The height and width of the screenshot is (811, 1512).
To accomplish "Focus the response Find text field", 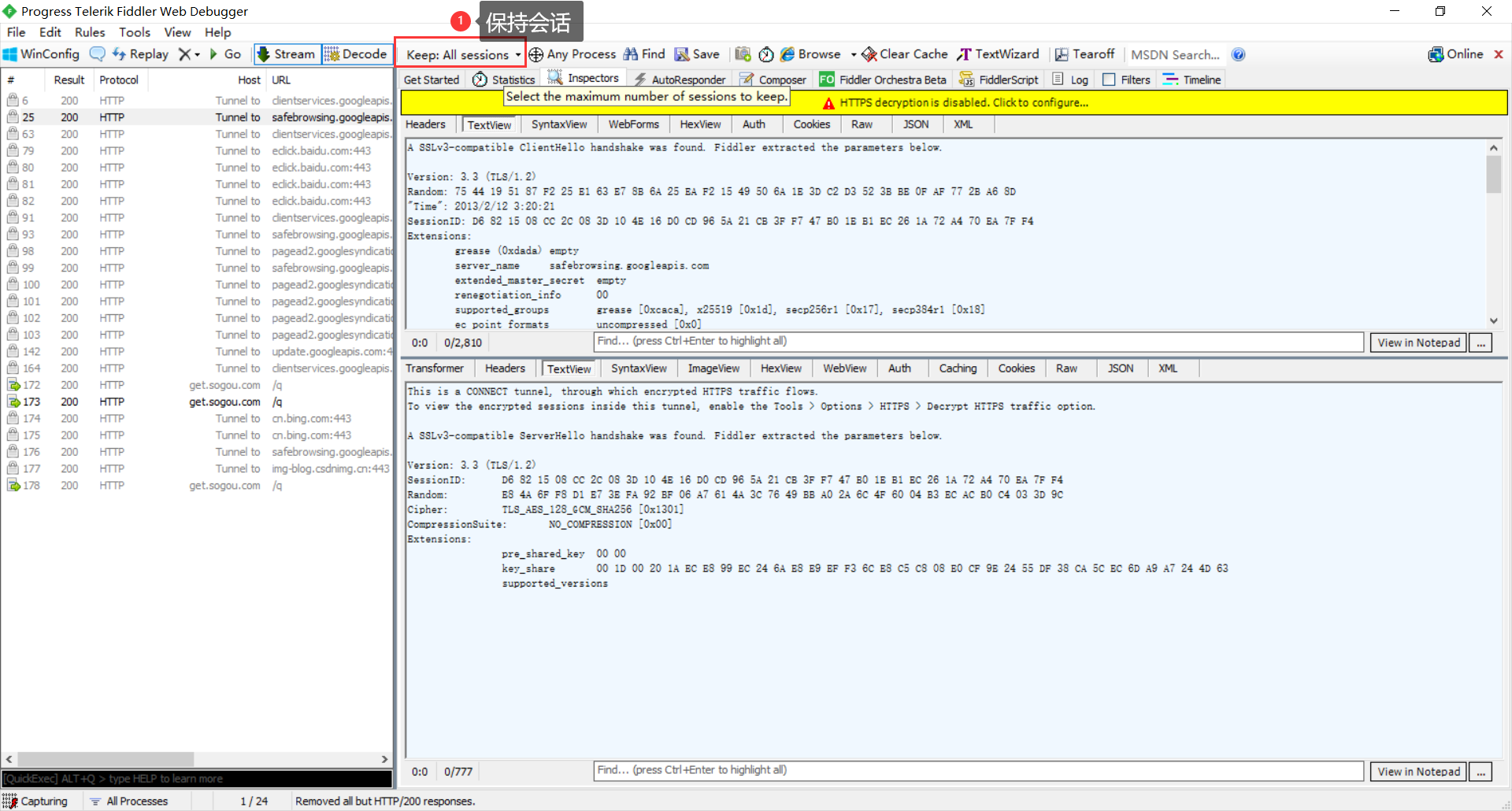I will pos(978,771).
